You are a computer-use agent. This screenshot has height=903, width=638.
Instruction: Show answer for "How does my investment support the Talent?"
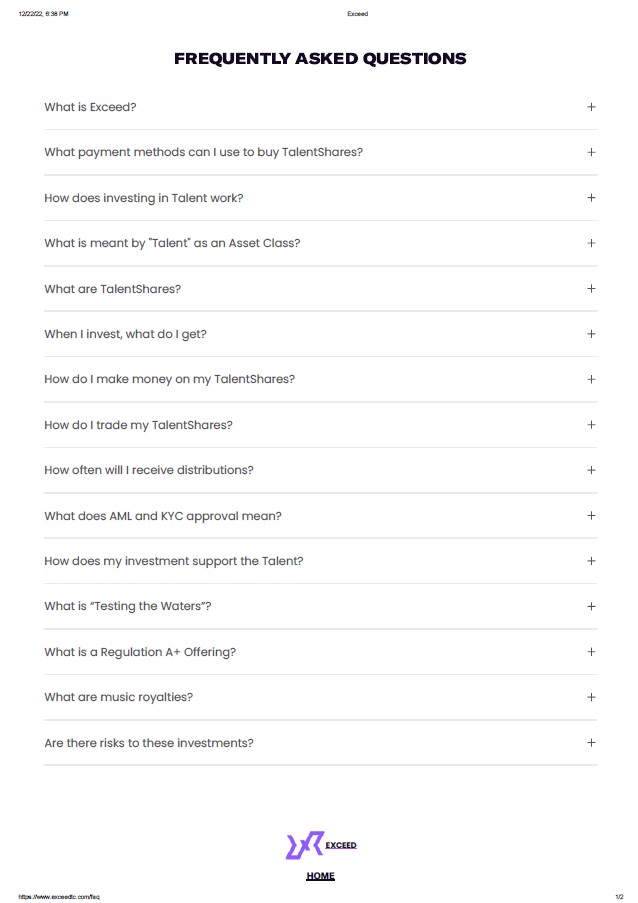pyautogui.click(x=173, y=561)
